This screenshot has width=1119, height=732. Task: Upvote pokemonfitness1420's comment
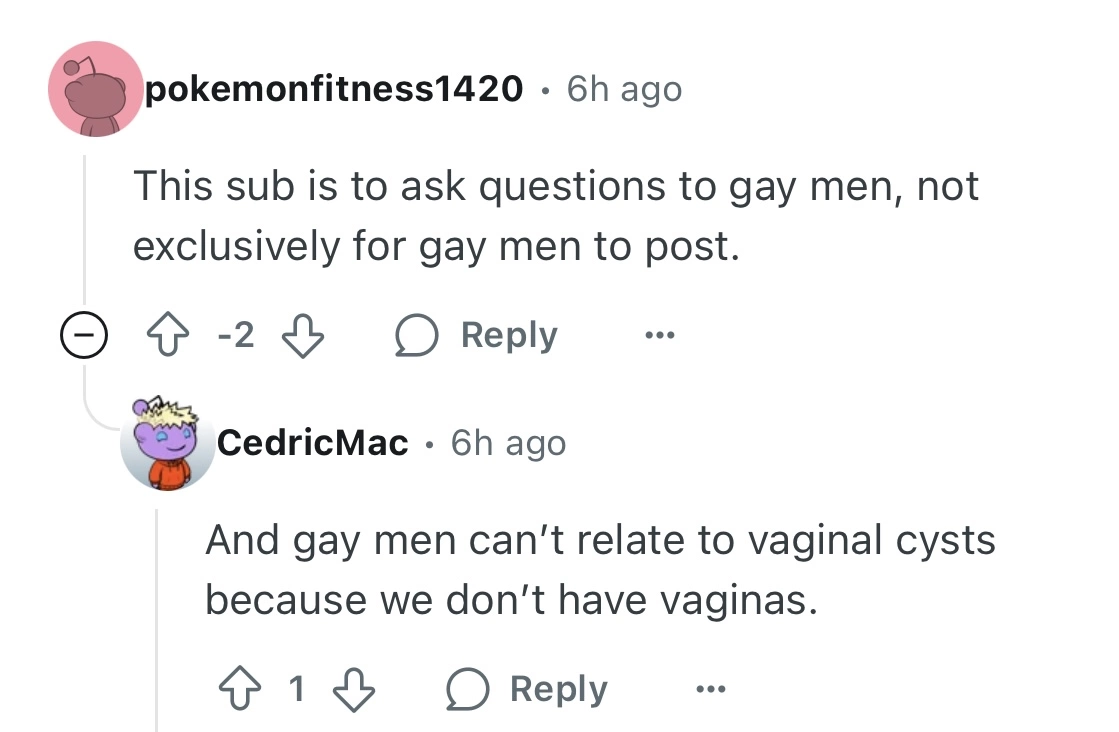coord(168,335)
